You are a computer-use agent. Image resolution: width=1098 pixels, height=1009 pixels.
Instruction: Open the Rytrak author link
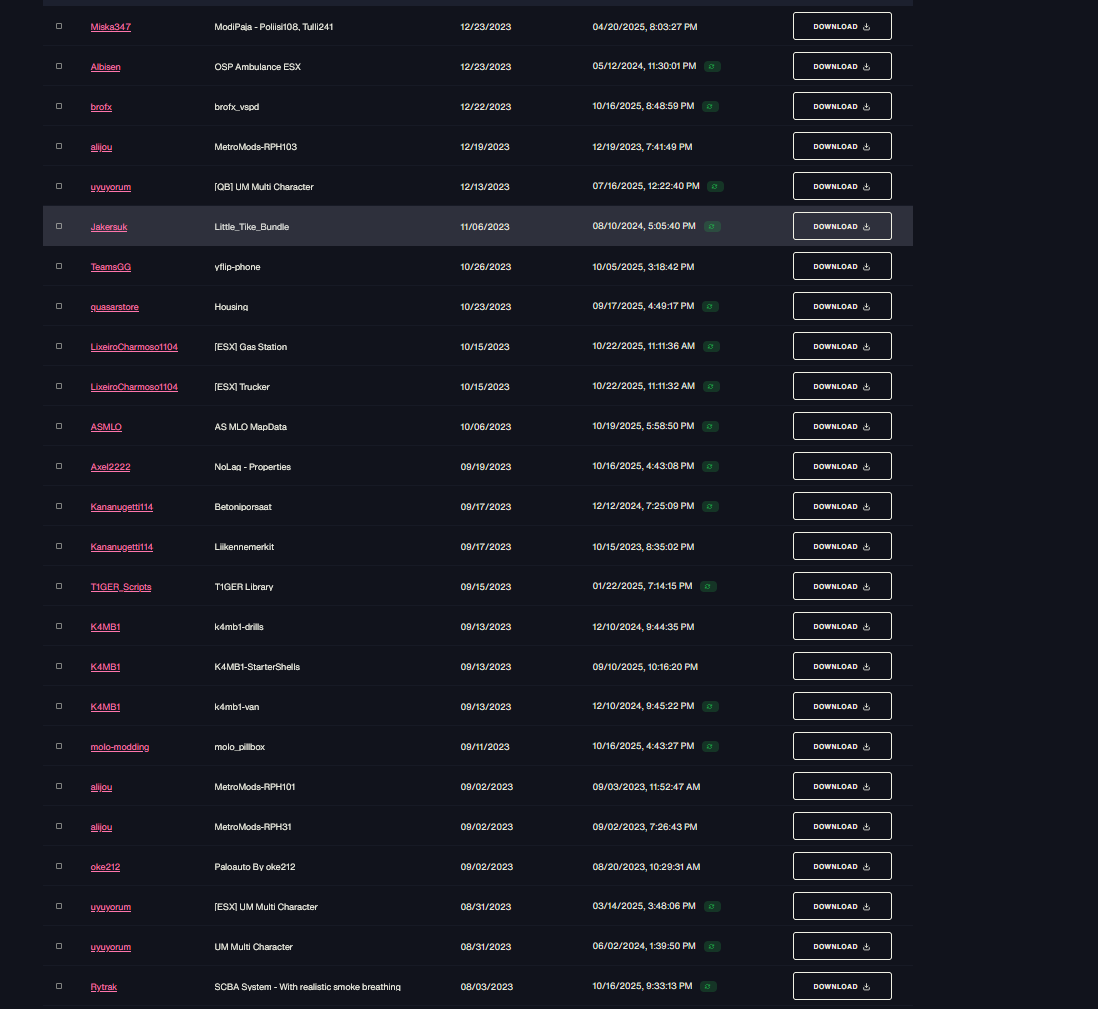tap(104, 987)
